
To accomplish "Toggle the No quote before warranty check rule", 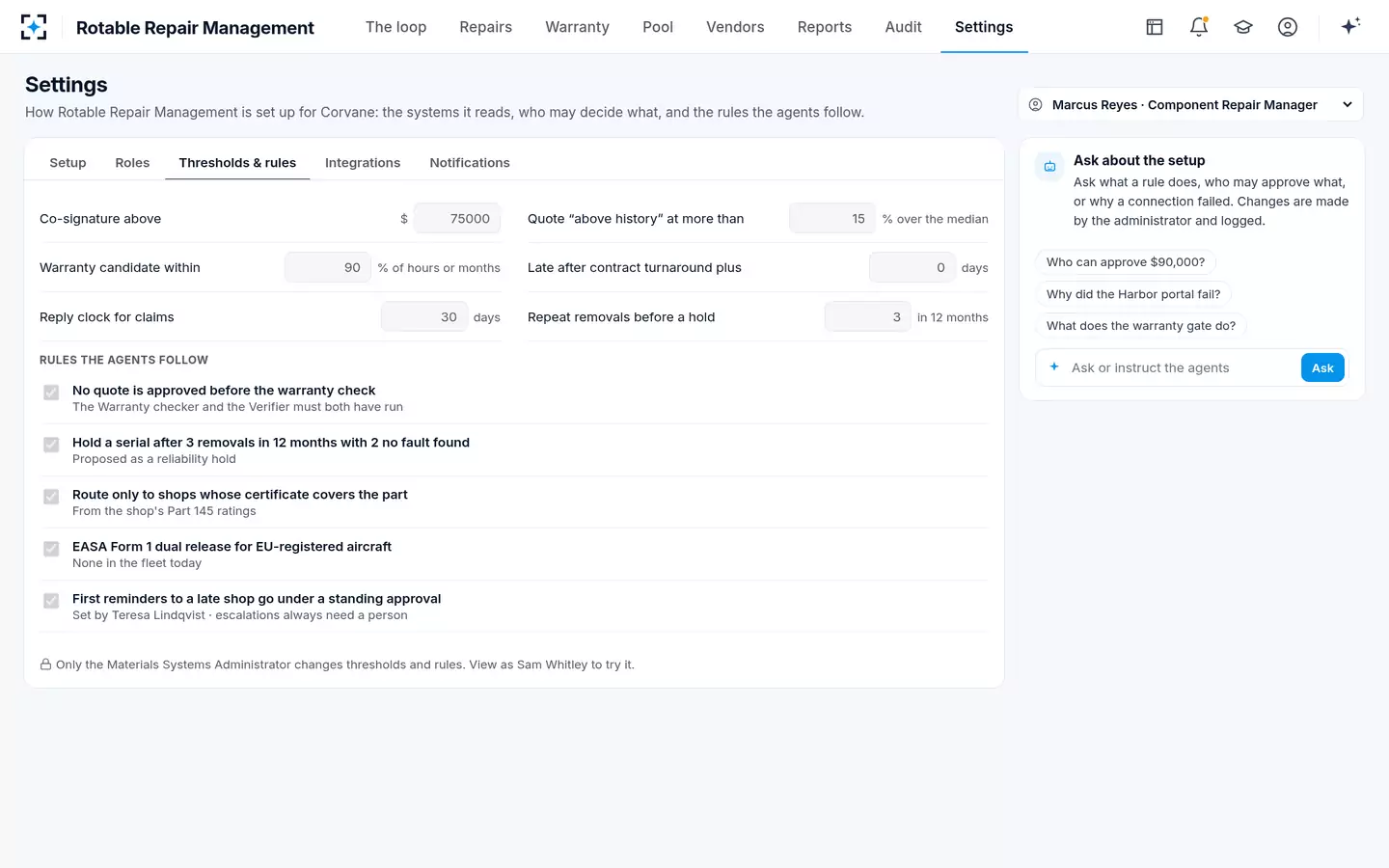I will tap(51, 393).
